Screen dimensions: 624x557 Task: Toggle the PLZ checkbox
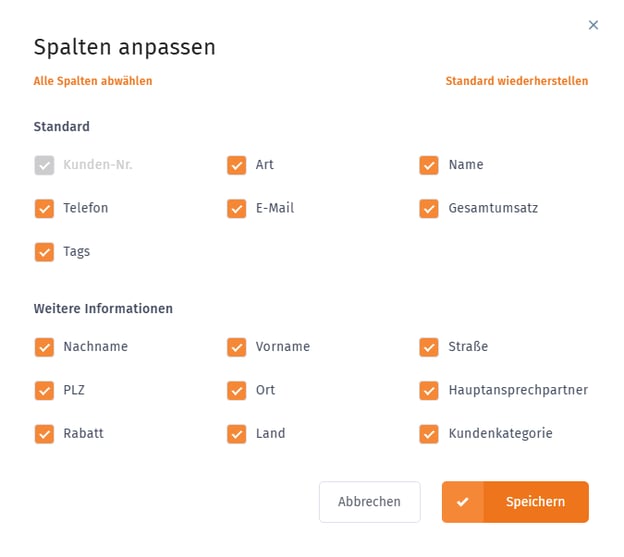coord(44,390)
